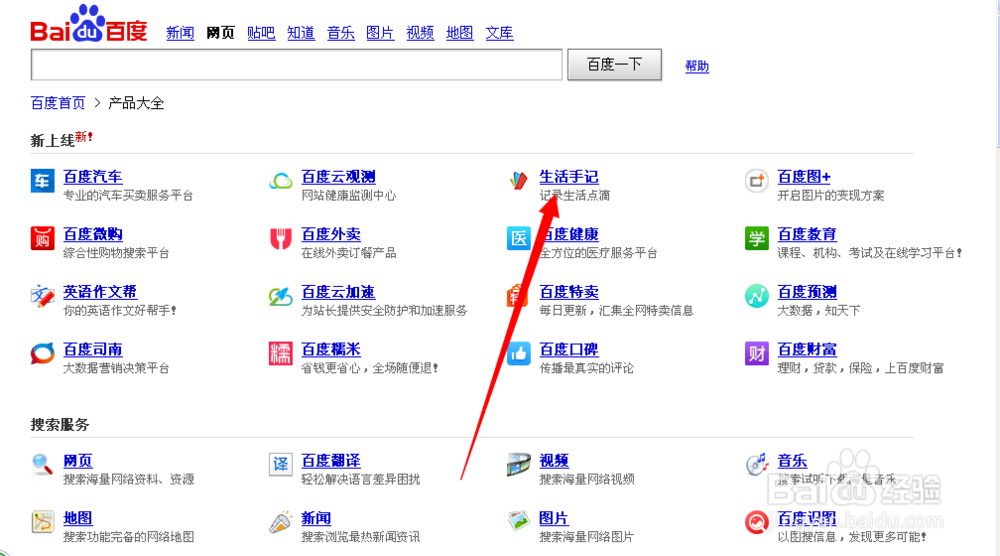Open the 图片 top navigation tab
This screenshot has width=1000, height=556.
tap(380, 33)
